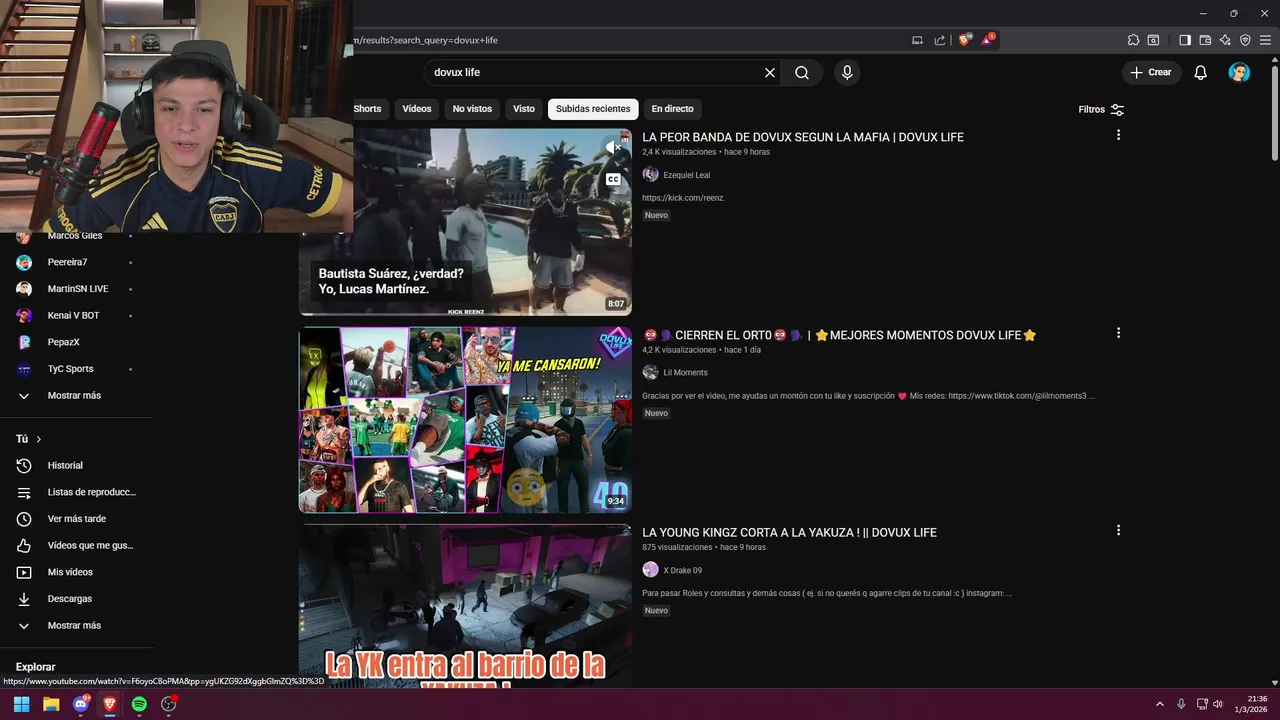Play the YK entra al barrio thumbnail
Screen dimensions: 1280x720
point(465,606)
